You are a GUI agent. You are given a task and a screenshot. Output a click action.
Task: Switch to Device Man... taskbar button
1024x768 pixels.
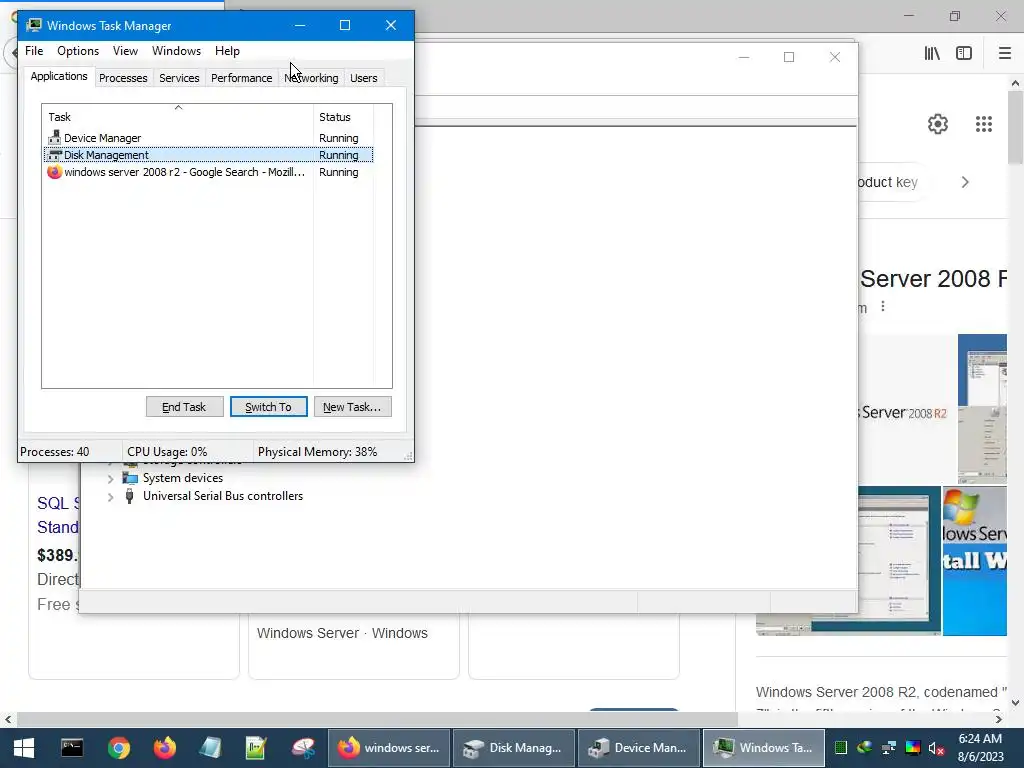639,748
